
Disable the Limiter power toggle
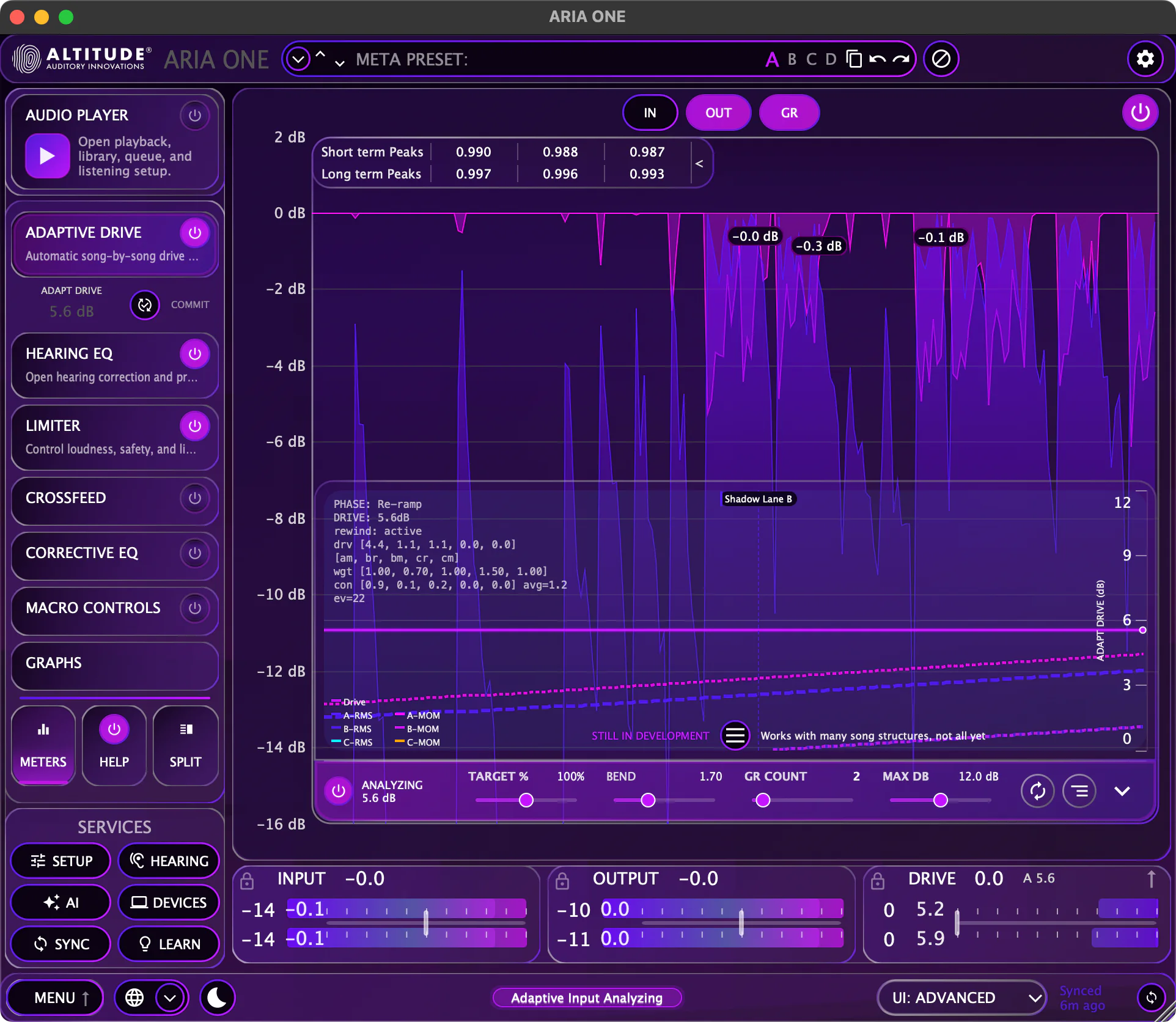click(x=194, y=426)
